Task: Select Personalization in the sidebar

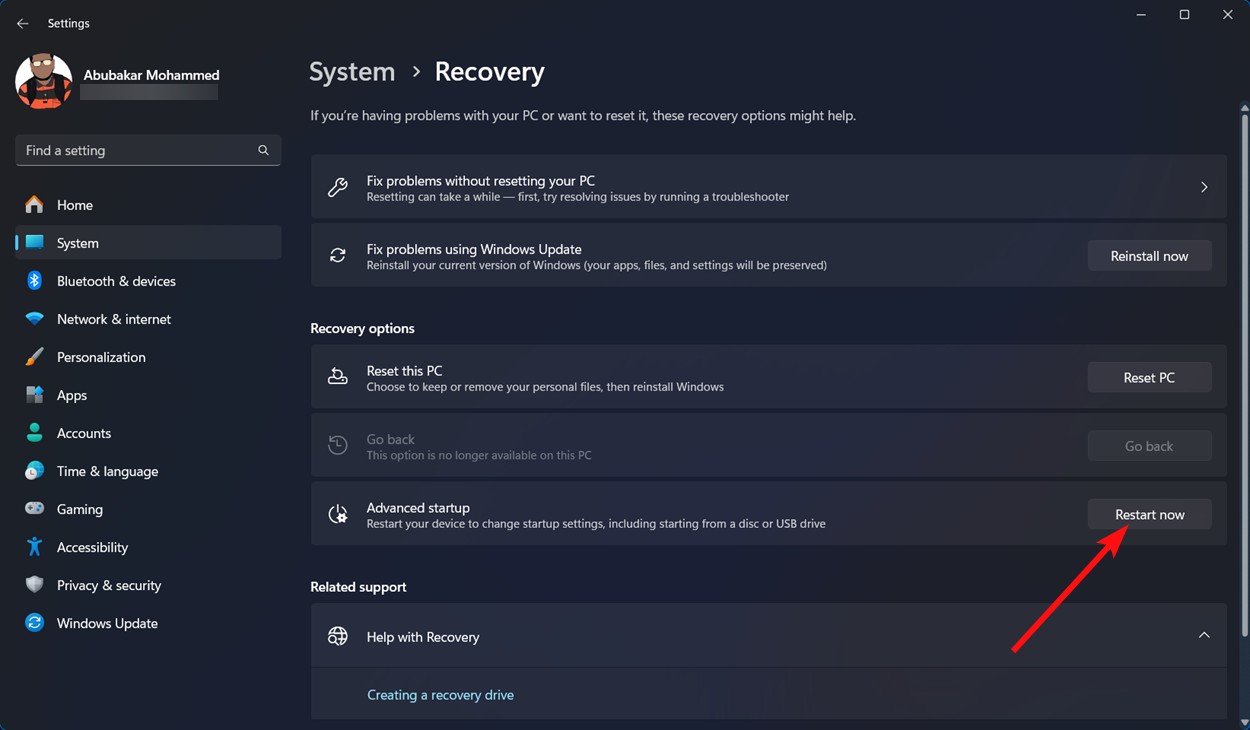Action: pyautogui.click(x=101, y=357)
